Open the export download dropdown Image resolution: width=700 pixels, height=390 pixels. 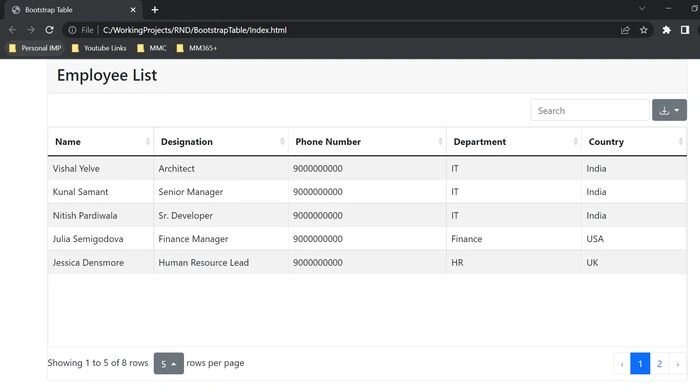[669, 110]
